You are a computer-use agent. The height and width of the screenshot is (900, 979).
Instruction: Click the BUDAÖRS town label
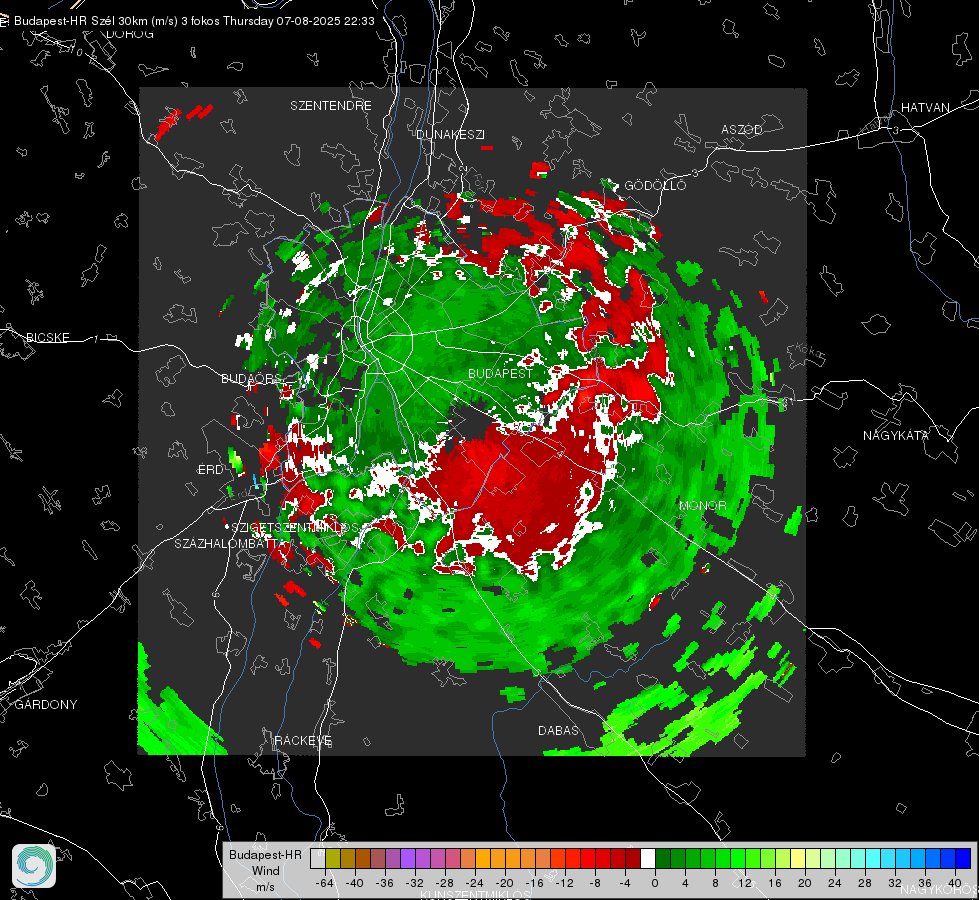pos(252,378)
